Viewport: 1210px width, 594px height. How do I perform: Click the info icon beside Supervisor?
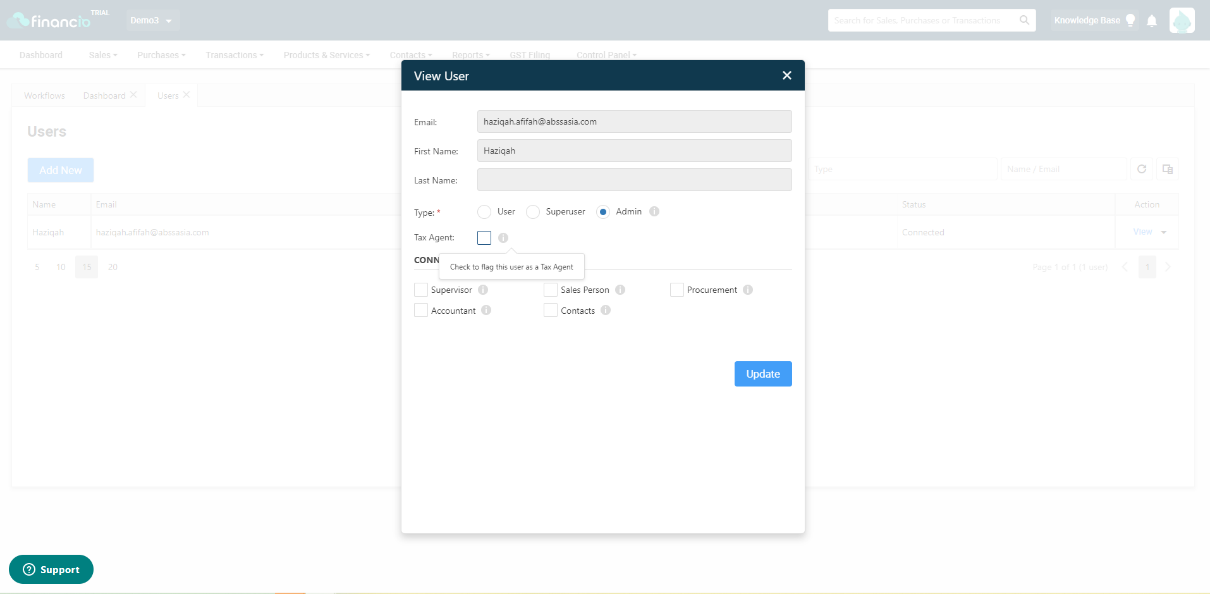click(x=483, y=290)
